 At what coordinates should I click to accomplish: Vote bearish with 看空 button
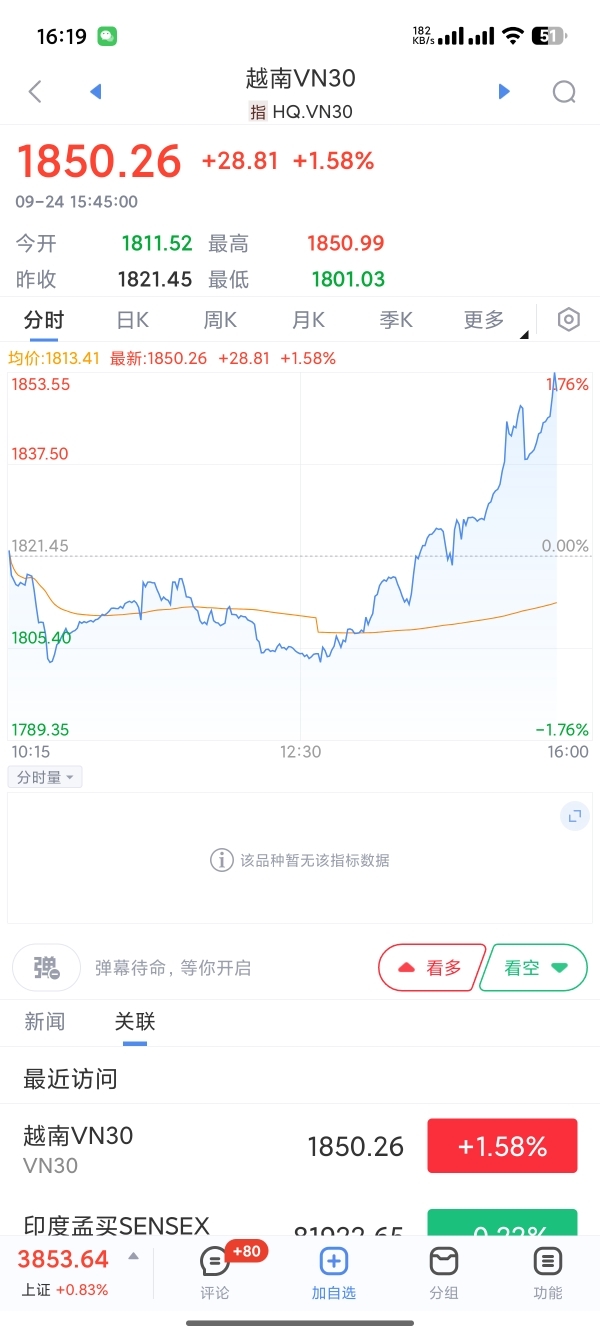point(534,967)
